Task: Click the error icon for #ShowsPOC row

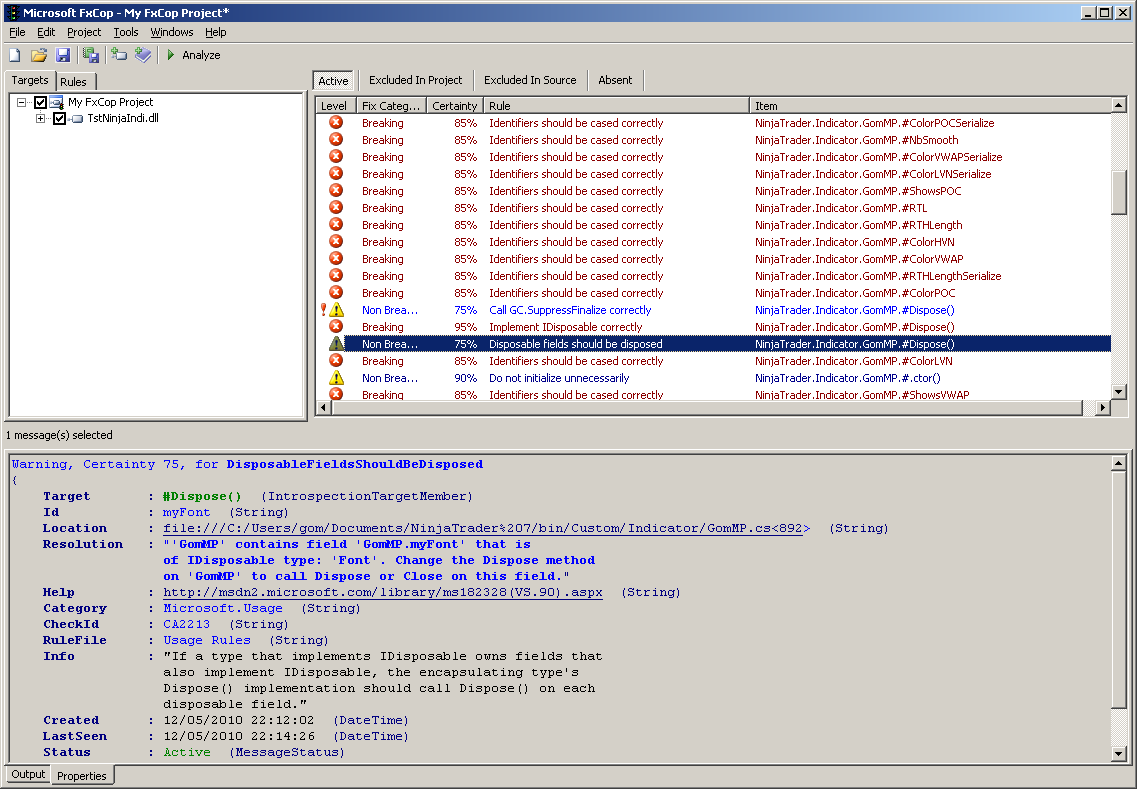Action: pyautogui.click(x=336, y=191)
